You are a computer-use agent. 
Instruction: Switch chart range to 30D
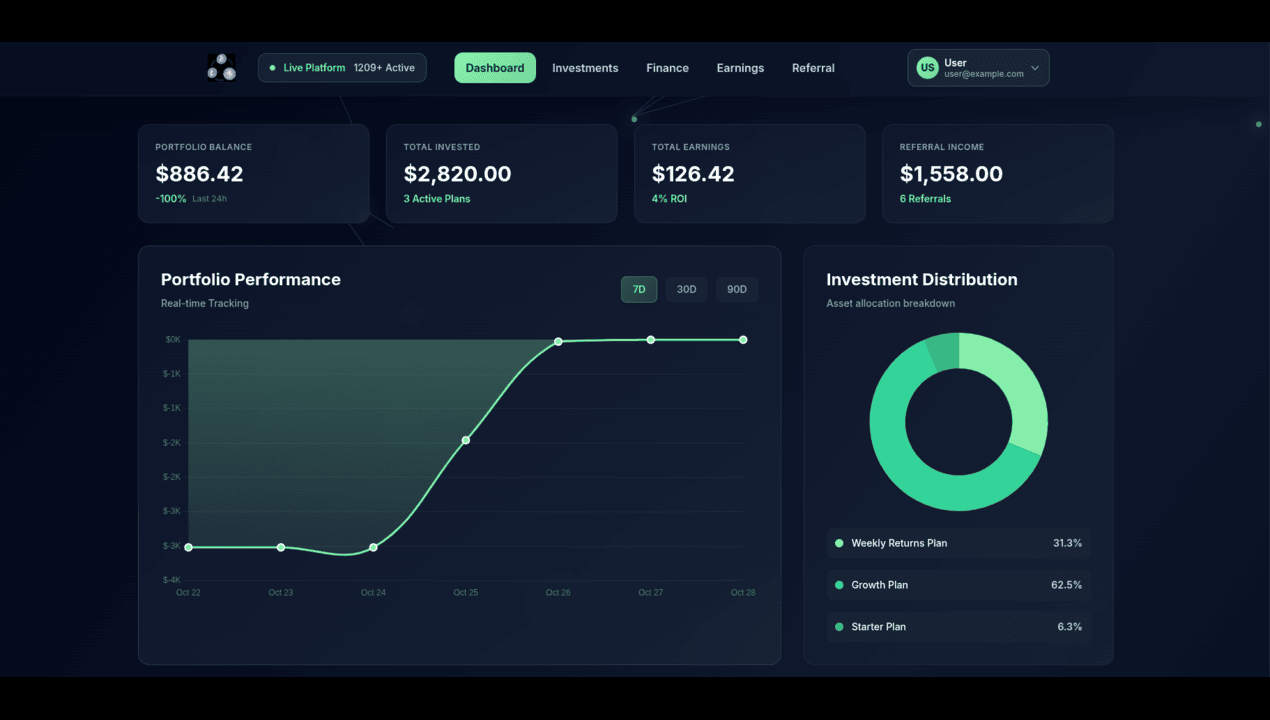(x=687, y=290)
